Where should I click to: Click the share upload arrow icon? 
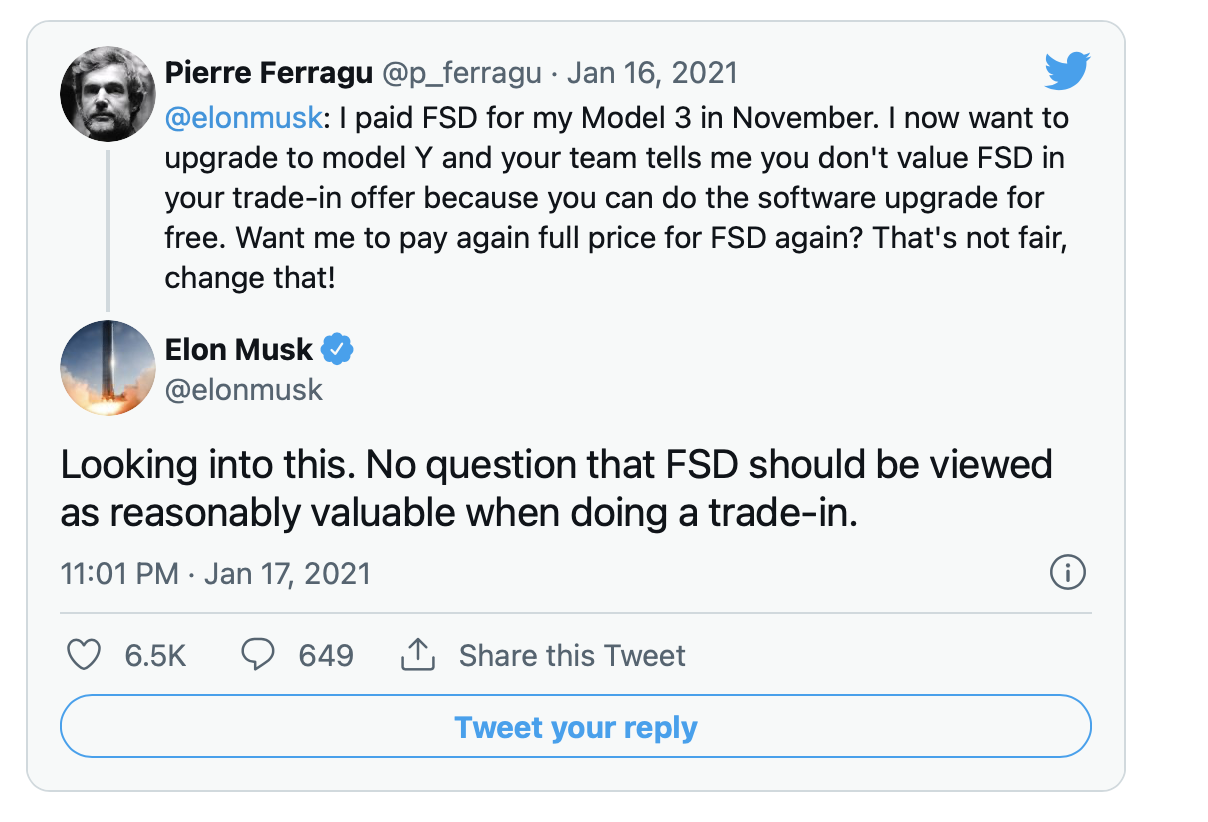tap(417, 656)
